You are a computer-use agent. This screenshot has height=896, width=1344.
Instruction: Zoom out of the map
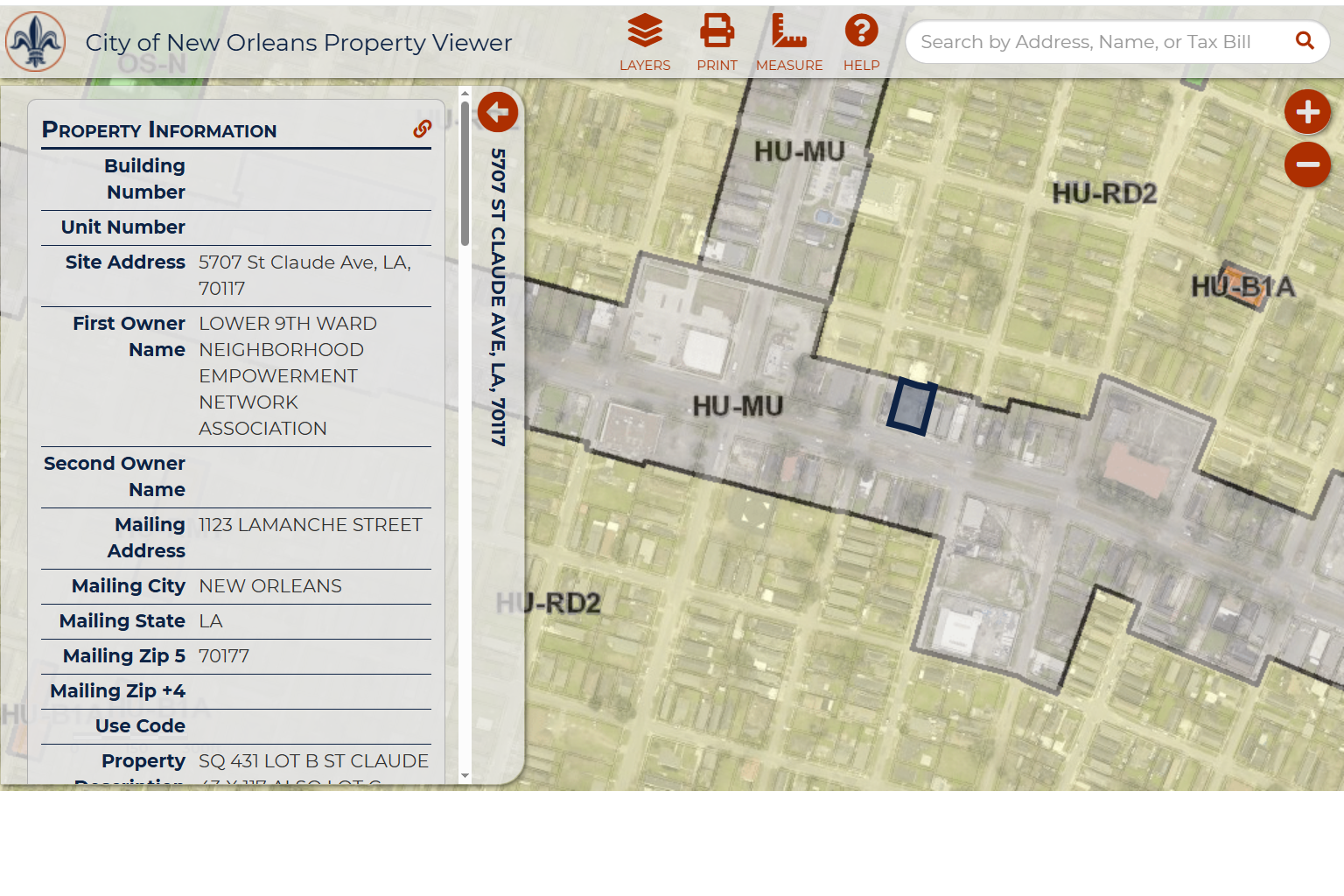(1307, 164)
